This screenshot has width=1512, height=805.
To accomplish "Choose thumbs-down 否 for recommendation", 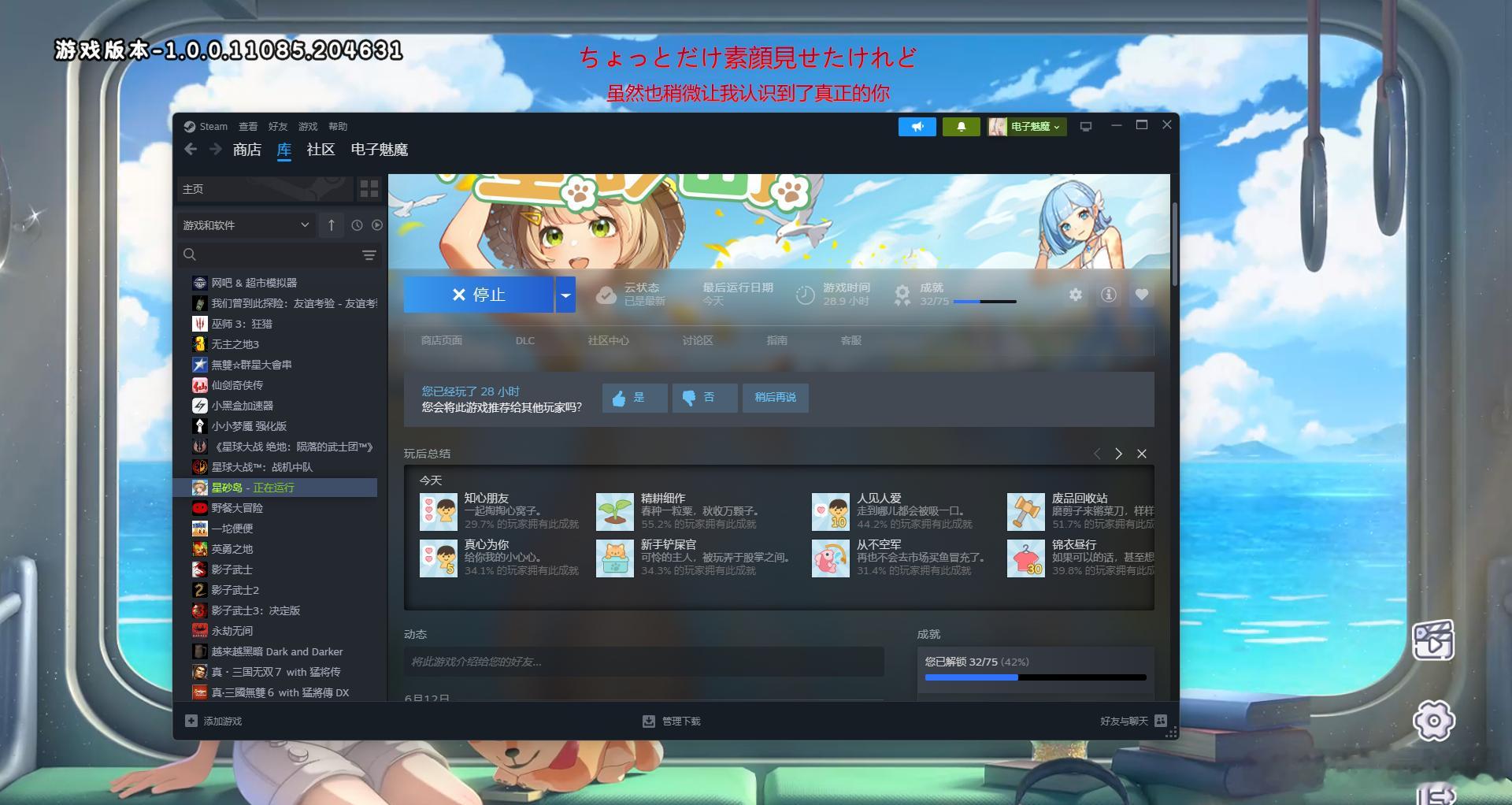I will (705, 398).
